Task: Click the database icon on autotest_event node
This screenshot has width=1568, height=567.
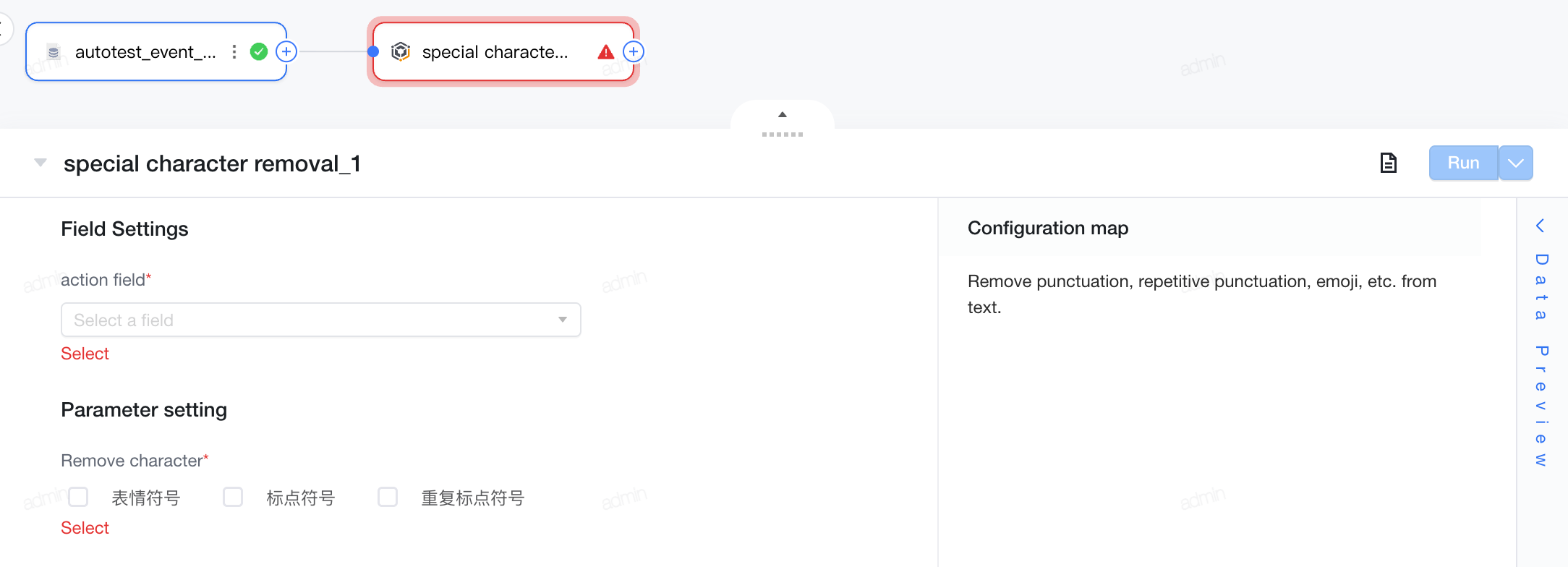Action: click(54, 52)
